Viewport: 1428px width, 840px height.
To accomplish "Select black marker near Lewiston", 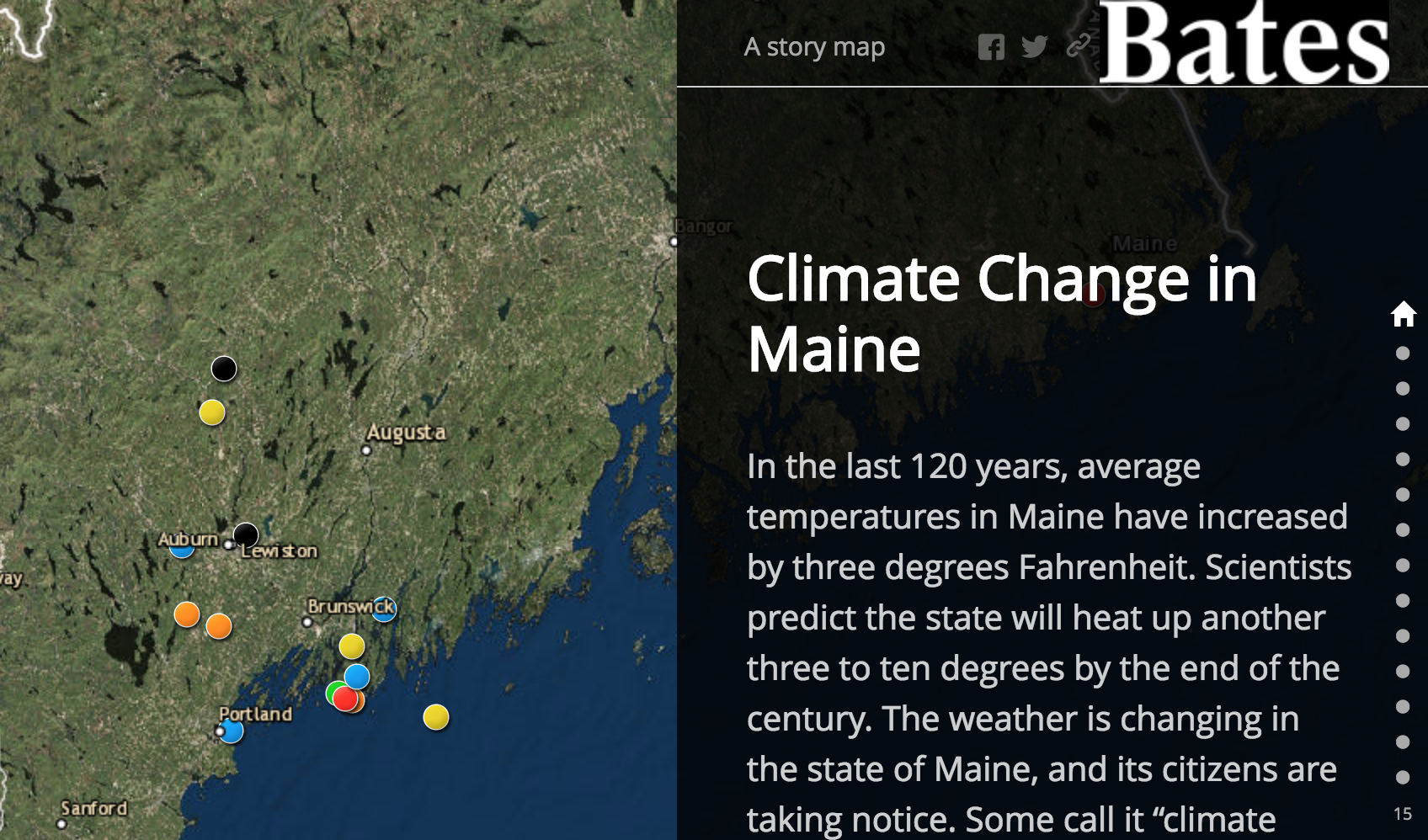I will [246, 534].
